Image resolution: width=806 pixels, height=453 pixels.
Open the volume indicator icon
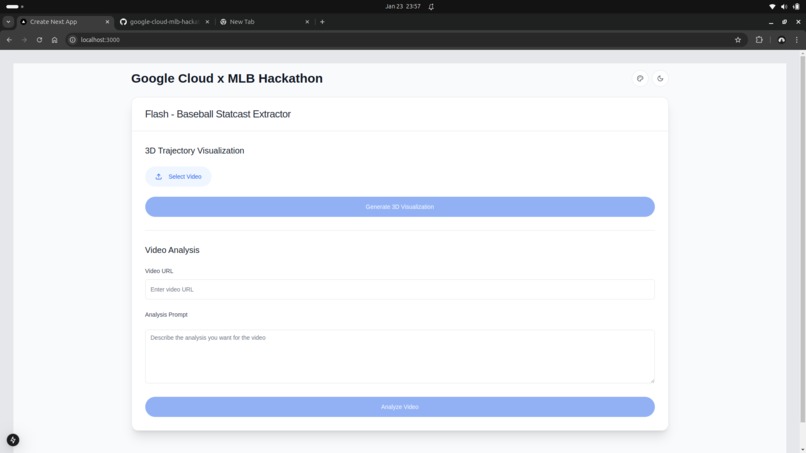784,7
